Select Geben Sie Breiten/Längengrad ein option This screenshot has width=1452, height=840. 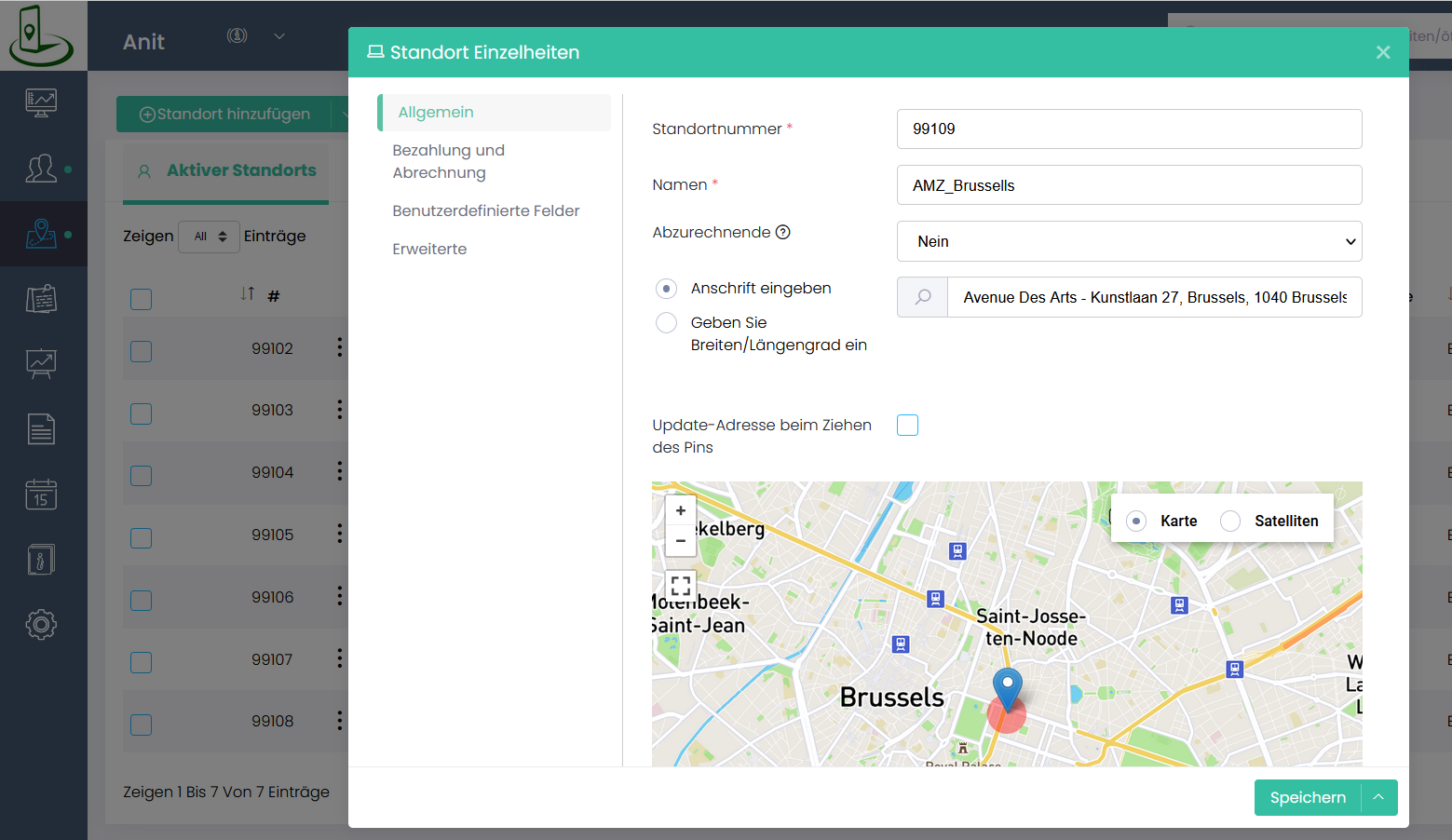point(667,322)
